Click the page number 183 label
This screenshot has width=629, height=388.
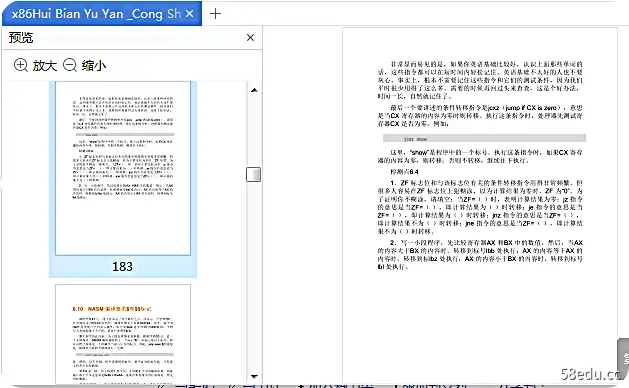click(122, 266)
